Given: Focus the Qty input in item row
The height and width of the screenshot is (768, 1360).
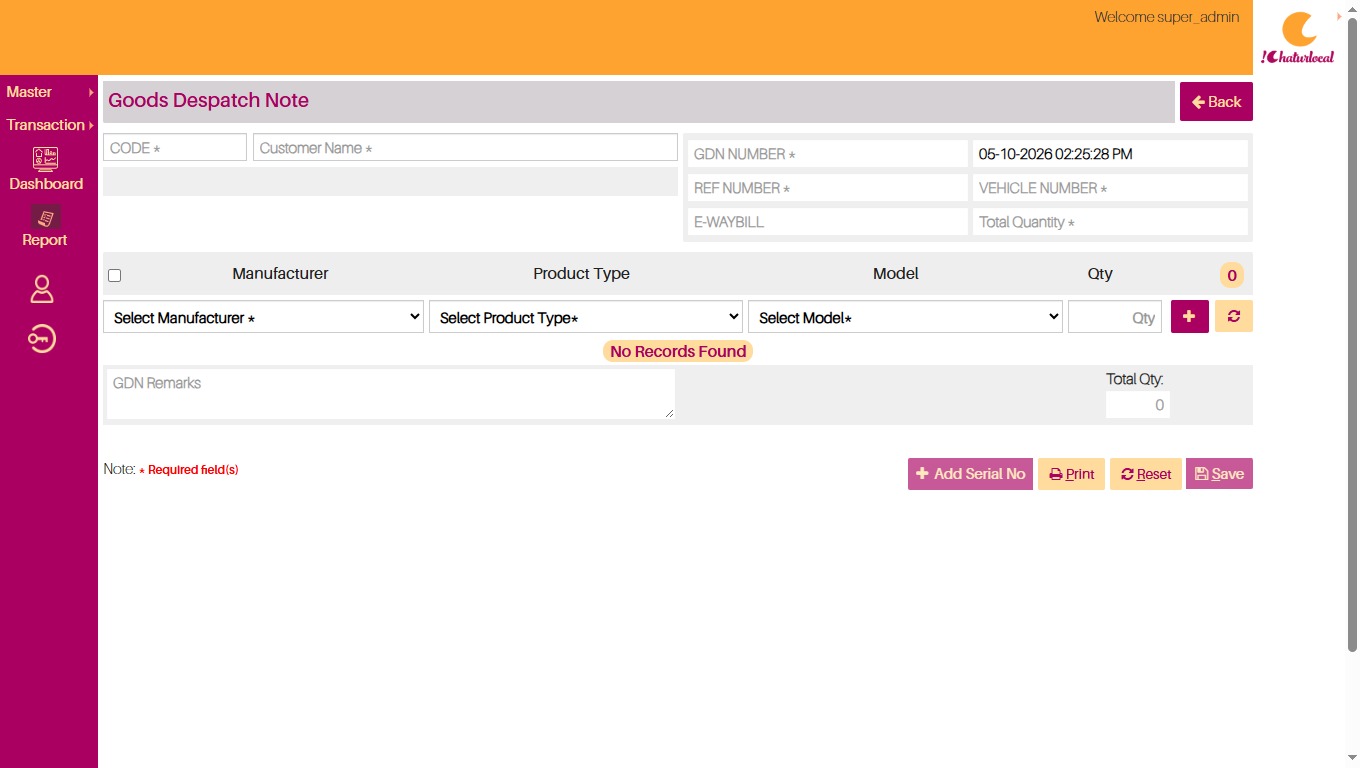Looking at the screenshot, I should (x=1115, y=317).
